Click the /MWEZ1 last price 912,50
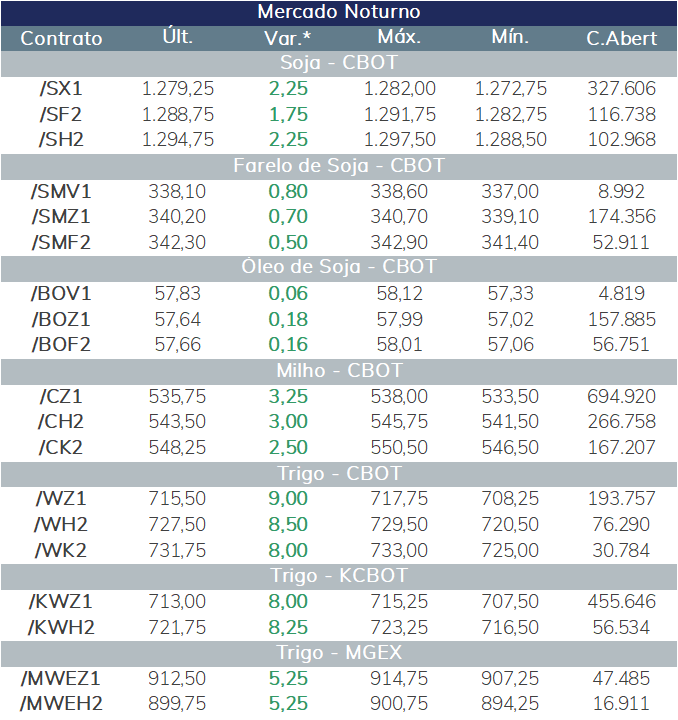678x720 pixels. click(177, 679)
